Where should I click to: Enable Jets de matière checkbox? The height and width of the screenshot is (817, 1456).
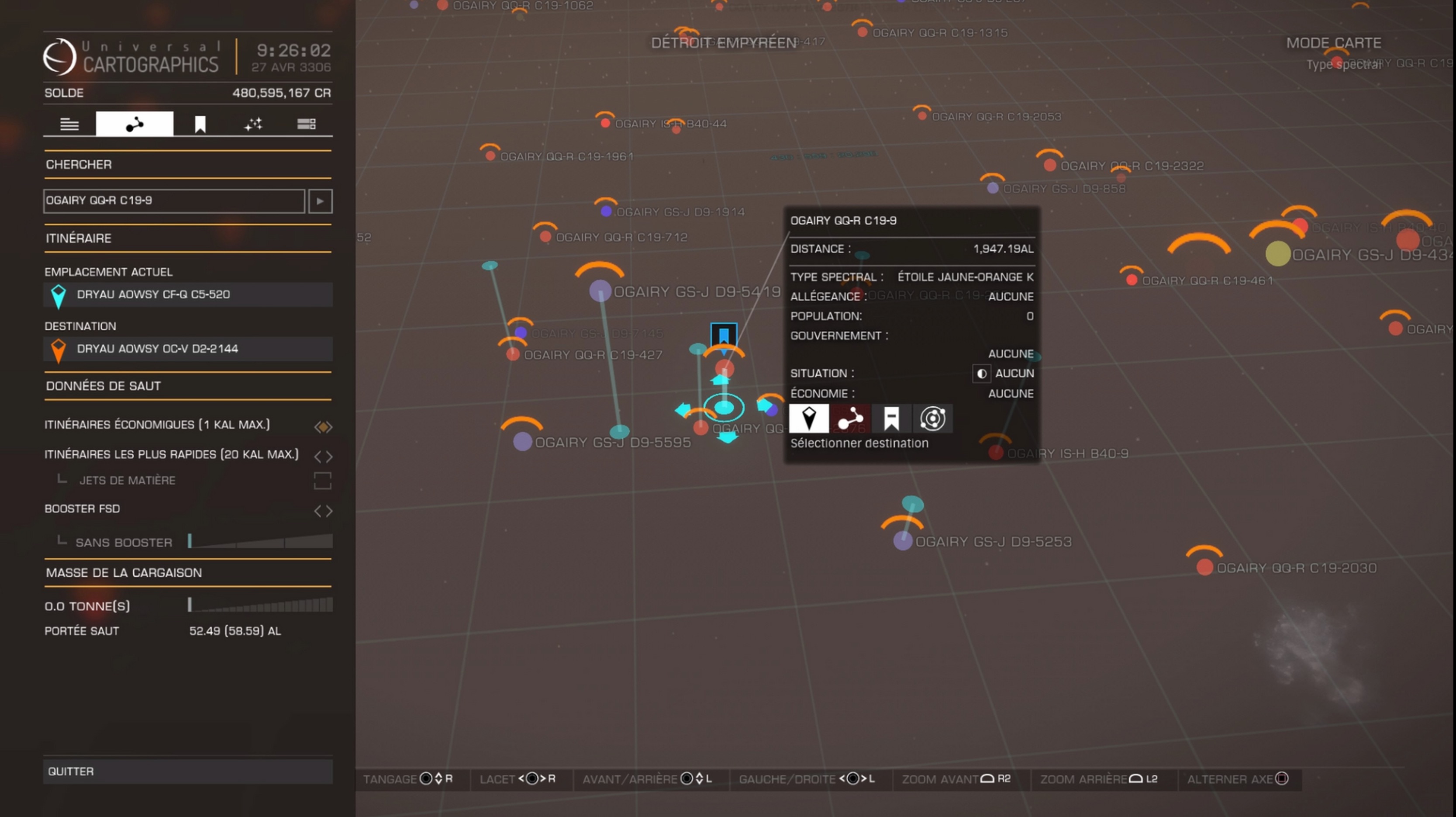tap(322, 481)
